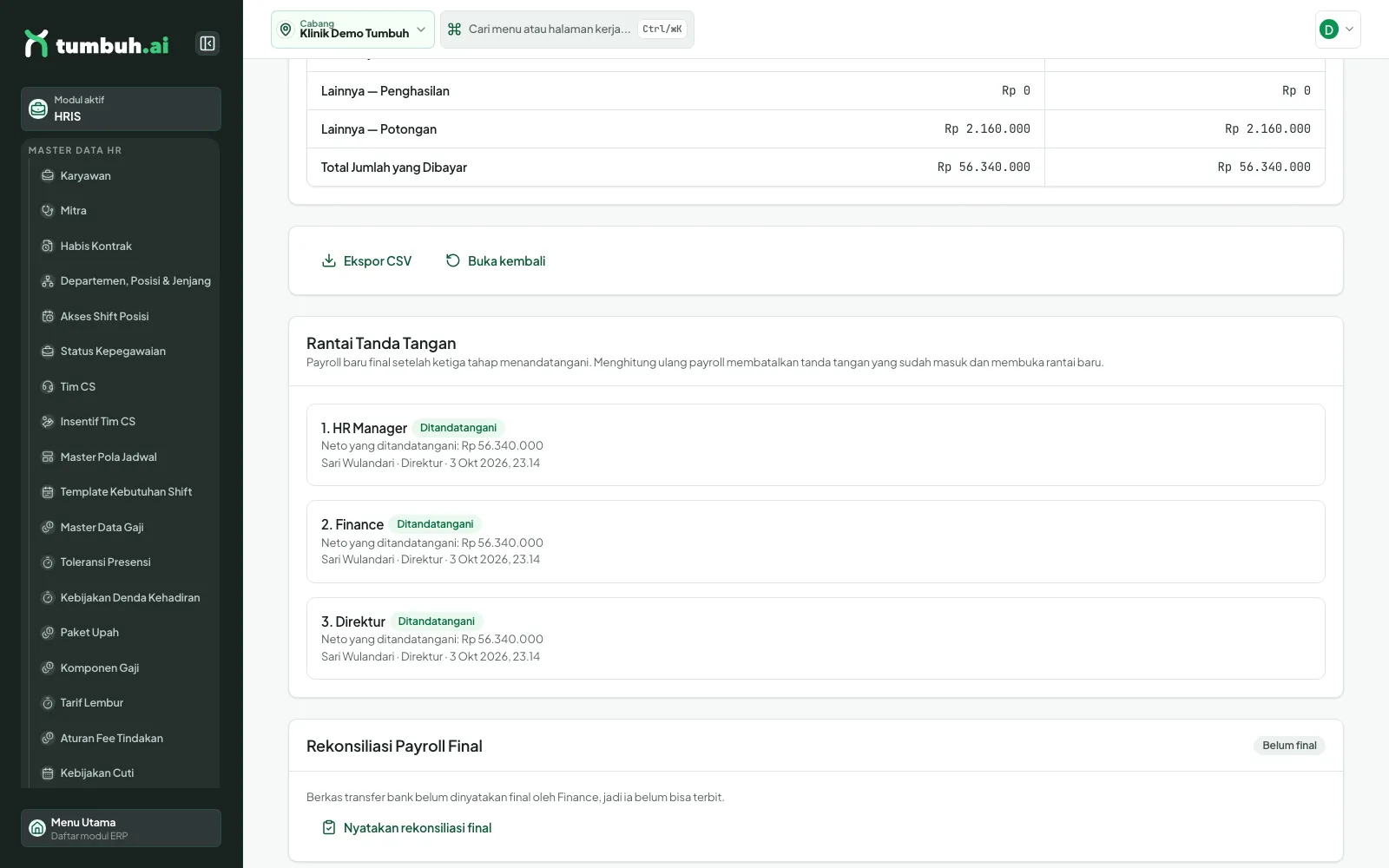Click the Ekspor CSV download icon
1389x868 pixels.
pos(329,260)
